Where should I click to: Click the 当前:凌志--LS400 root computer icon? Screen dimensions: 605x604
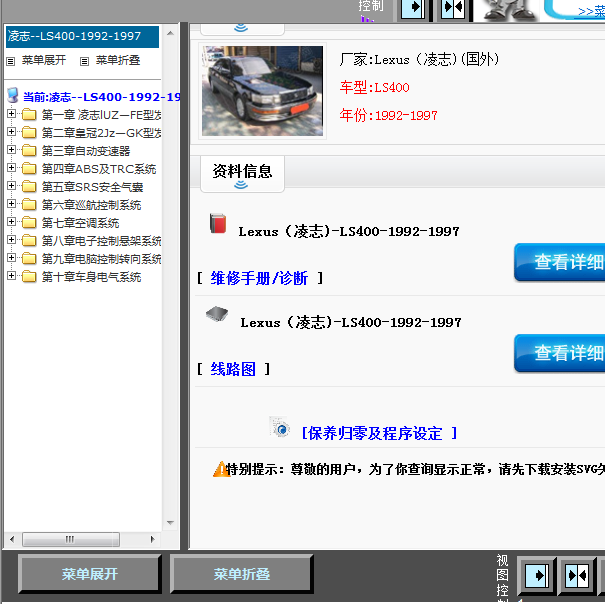tap(13, 95)
